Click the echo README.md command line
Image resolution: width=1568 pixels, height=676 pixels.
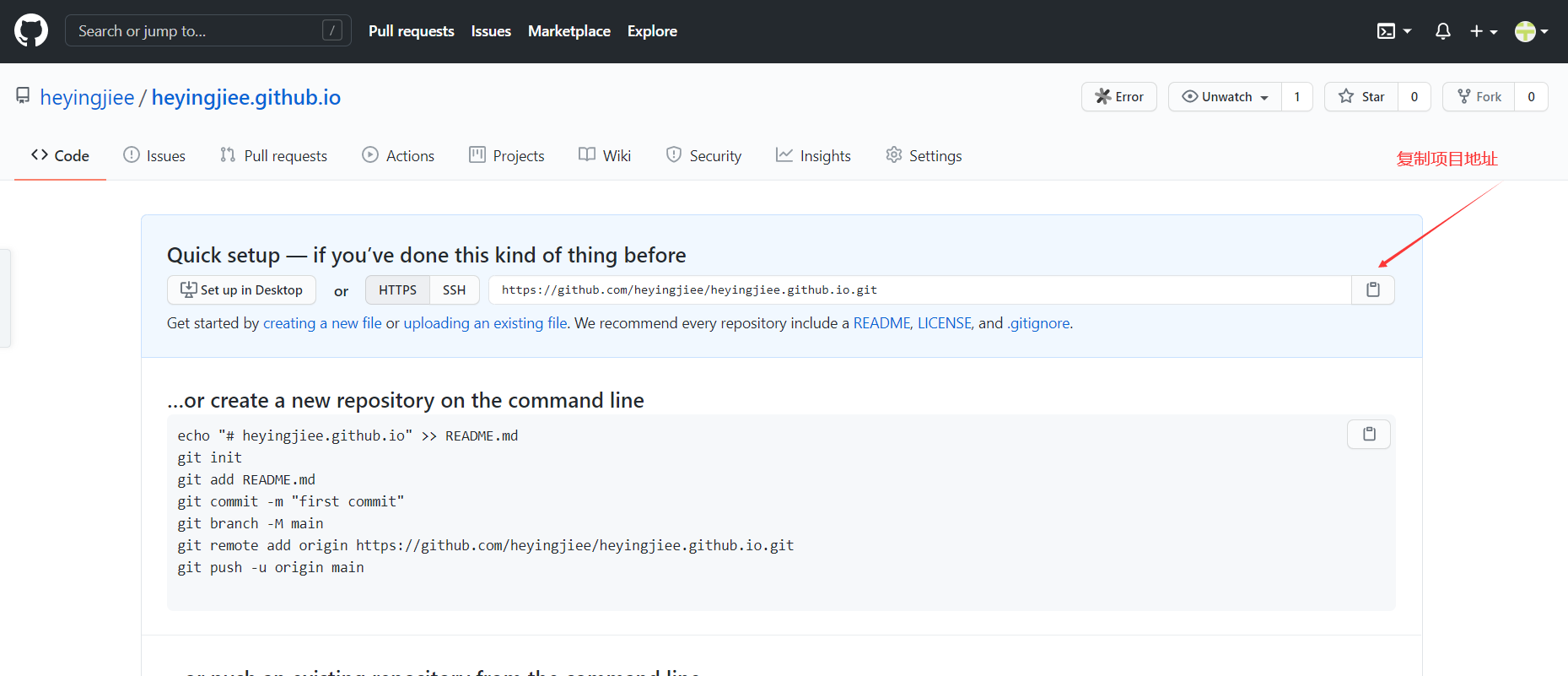[x=348, y=435]
